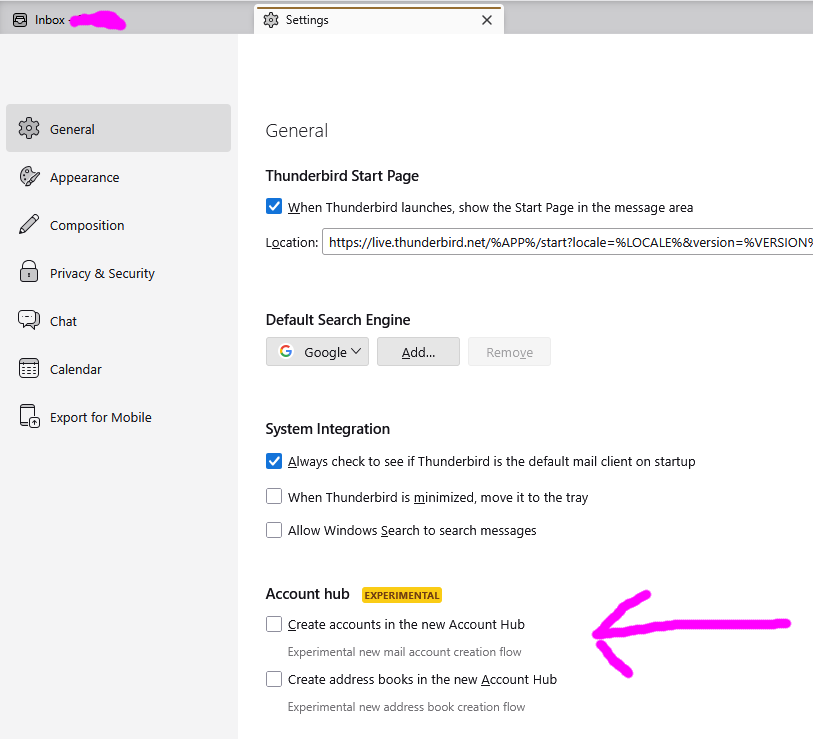Click the Start Page Location URL field

point(565,242)
